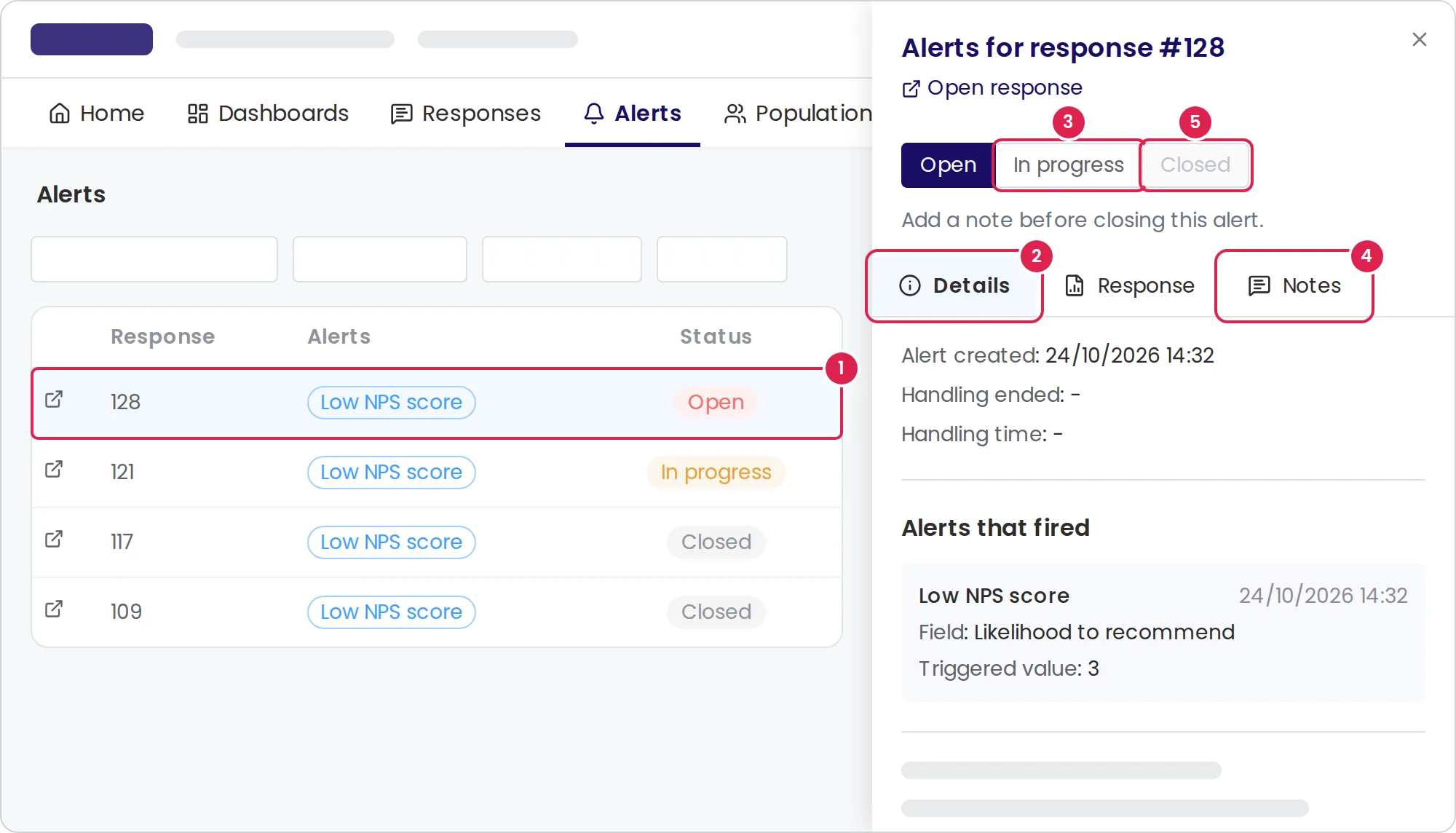Screen dimensions: 1456x833
Task: Click the purple logo block at top left
Action: tap(92, 39)
